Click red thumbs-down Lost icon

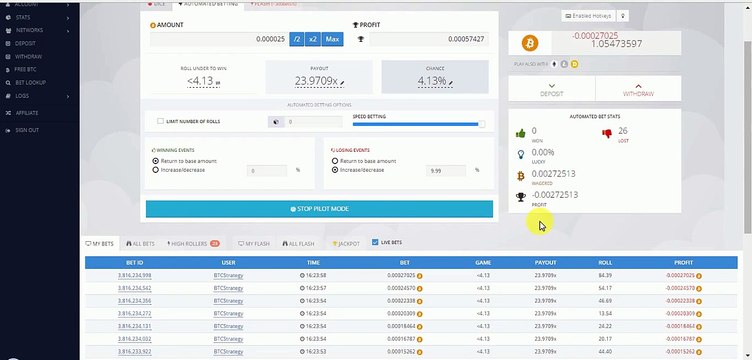pyautogui.click(x=607, y=134)
